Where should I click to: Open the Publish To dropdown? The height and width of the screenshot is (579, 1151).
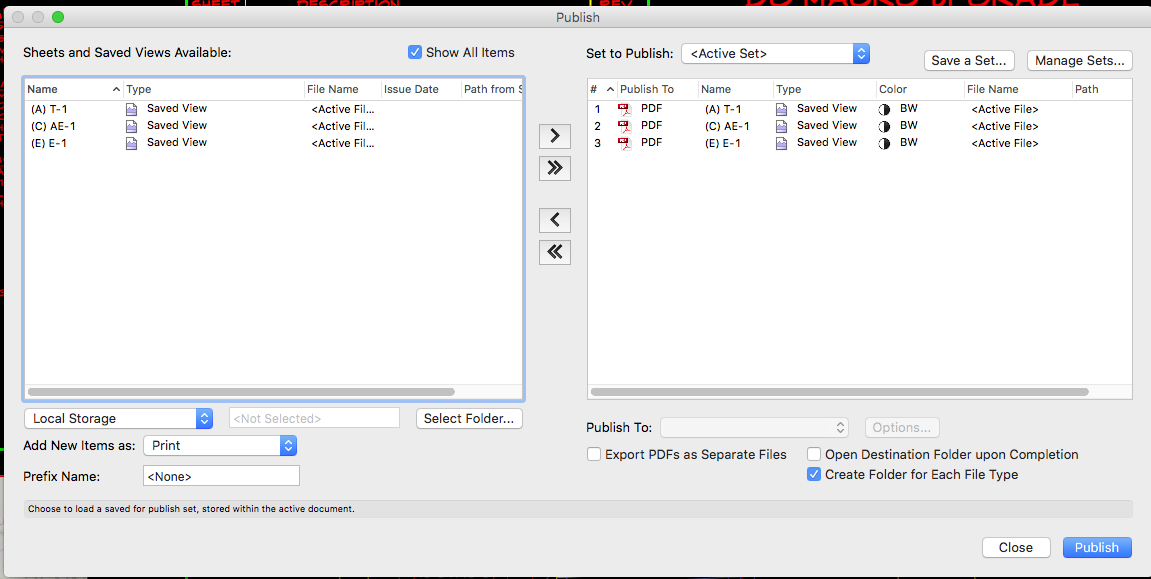757,427
